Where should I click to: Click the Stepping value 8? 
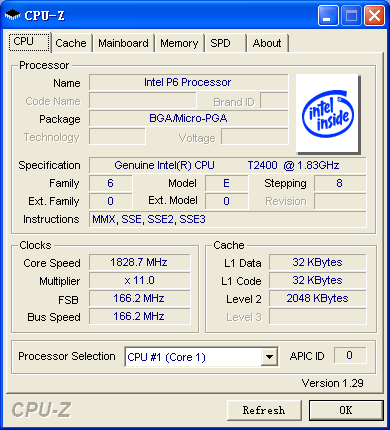[x=340, y=183]
